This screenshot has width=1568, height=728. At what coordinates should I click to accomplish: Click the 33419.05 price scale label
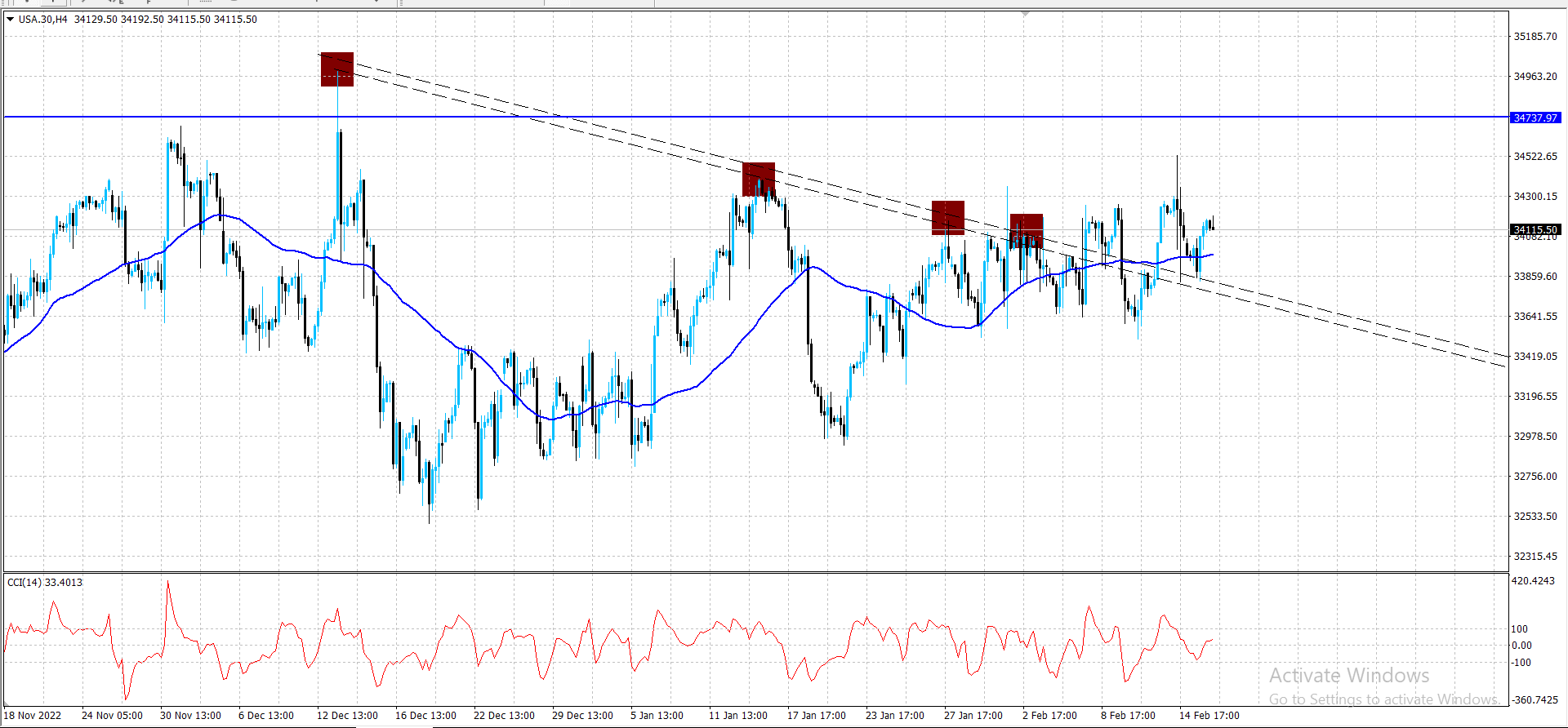click(1535, 356)
